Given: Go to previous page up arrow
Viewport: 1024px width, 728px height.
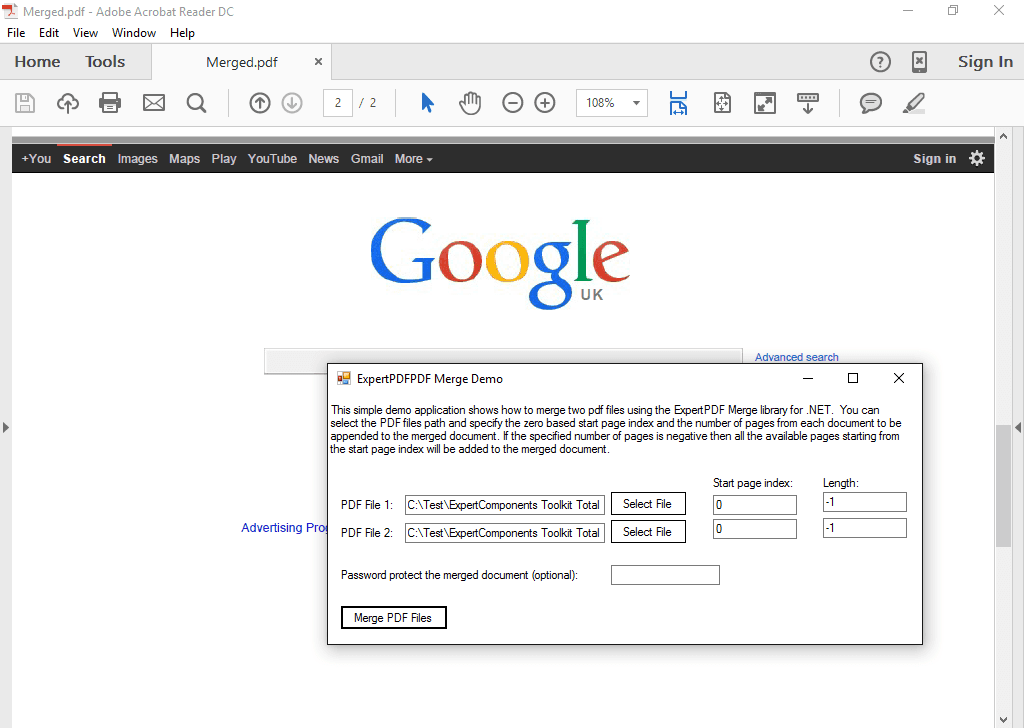Looking at the screenshot, I should (x=260, y=103).
